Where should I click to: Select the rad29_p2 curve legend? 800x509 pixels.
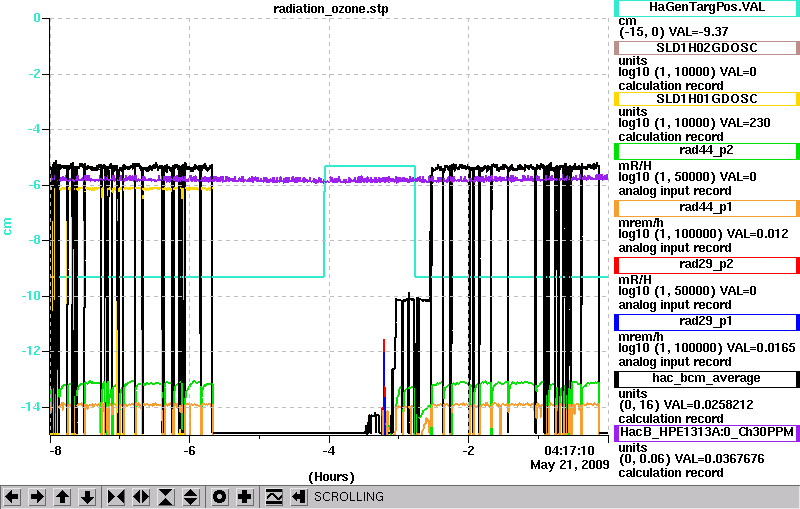pyautogui.click(x=707, y=265)
